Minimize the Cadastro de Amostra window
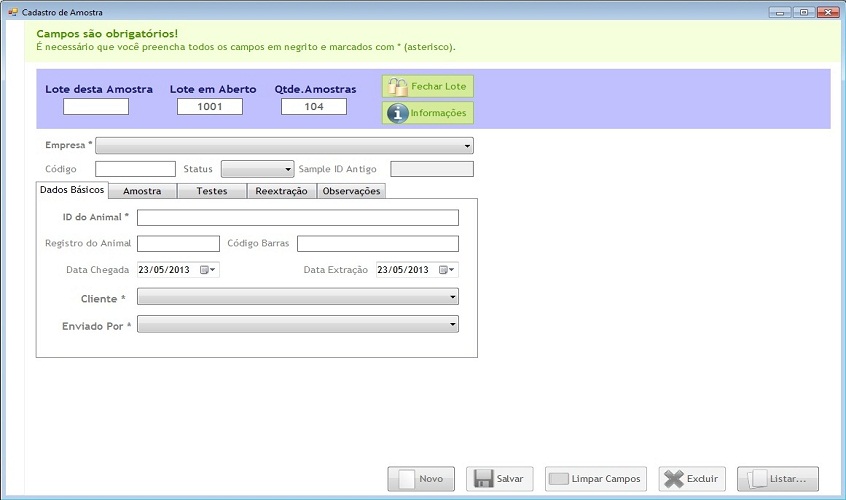Screen dimensions: 846x500 click(x=780, y=12)
